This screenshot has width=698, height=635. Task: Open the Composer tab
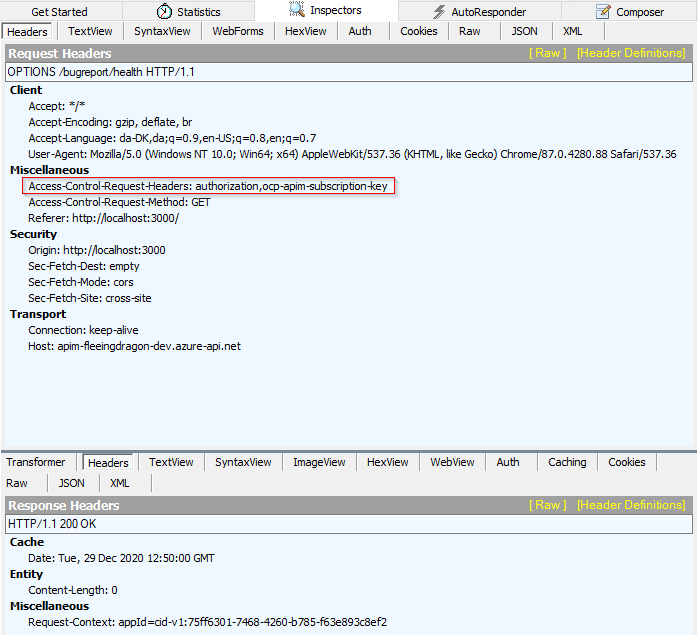[629, 12]
